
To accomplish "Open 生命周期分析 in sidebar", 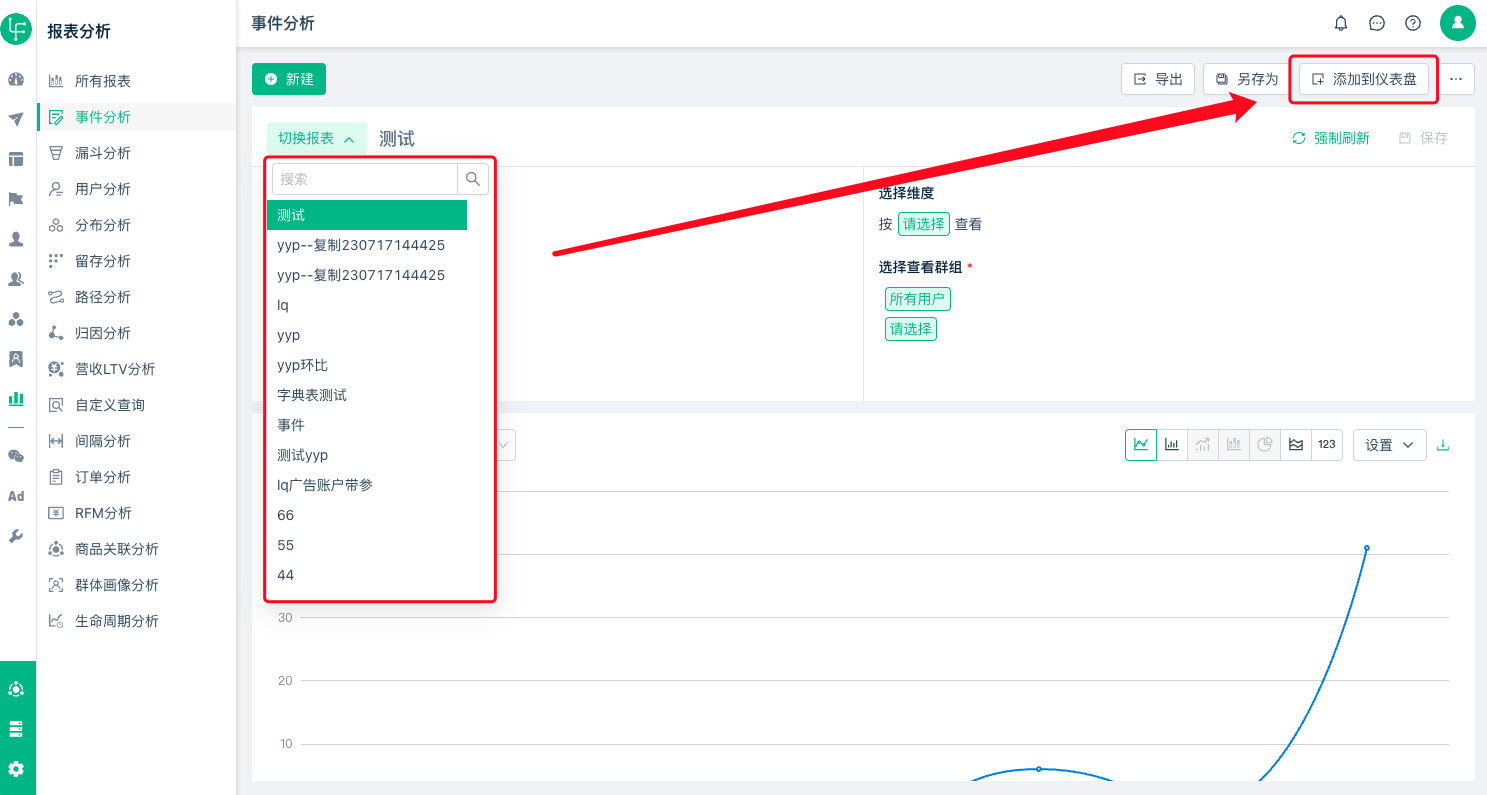I will (136, 621).
